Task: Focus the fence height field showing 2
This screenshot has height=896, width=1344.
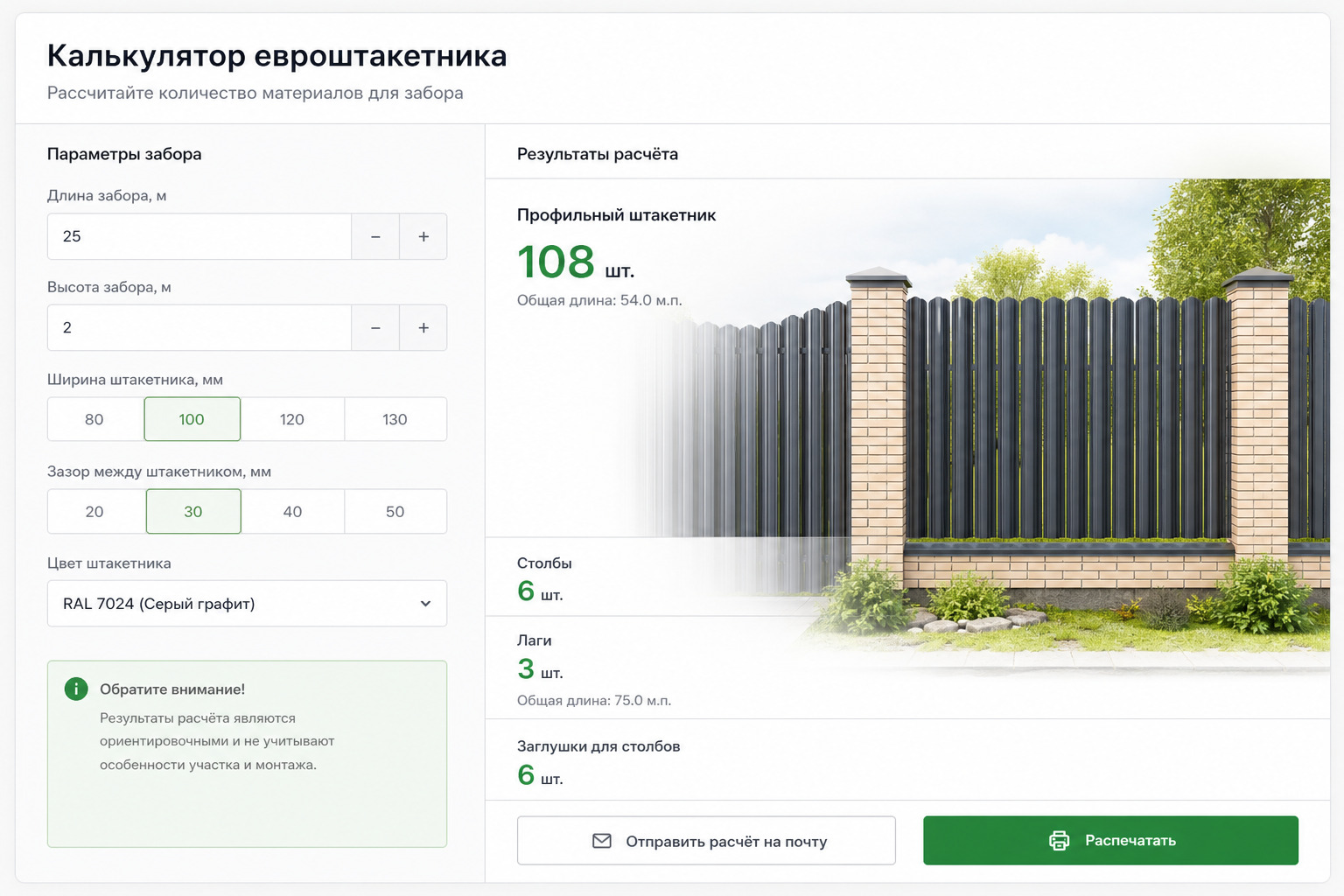Action: (199, 327)
